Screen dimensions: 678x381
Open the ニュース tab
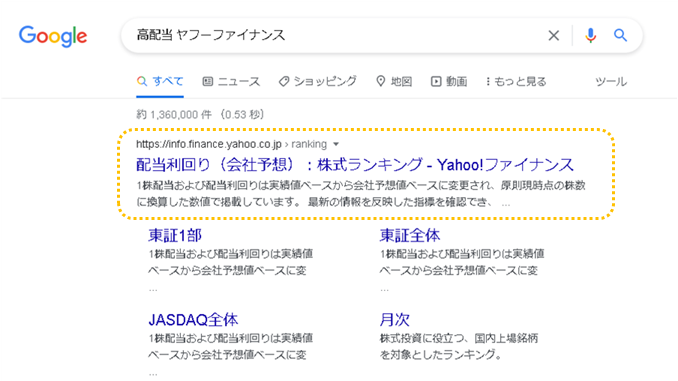pyautogui.click(x=231, y=81)
